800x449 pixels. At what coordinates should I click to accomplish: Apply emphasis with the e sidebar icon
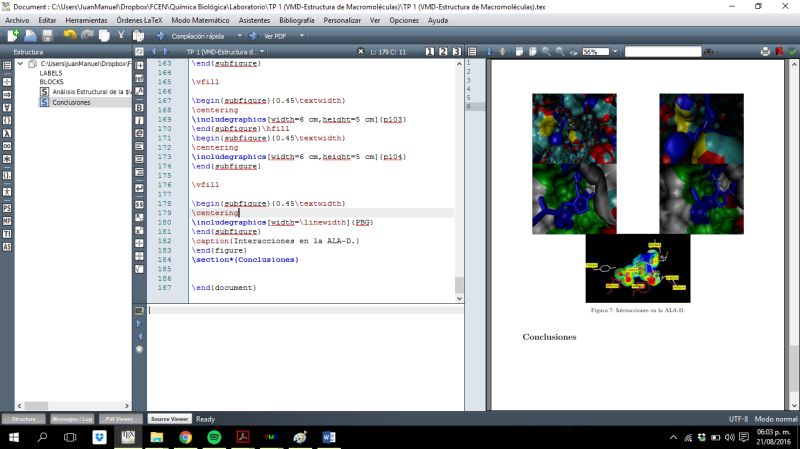click(139, 133)
